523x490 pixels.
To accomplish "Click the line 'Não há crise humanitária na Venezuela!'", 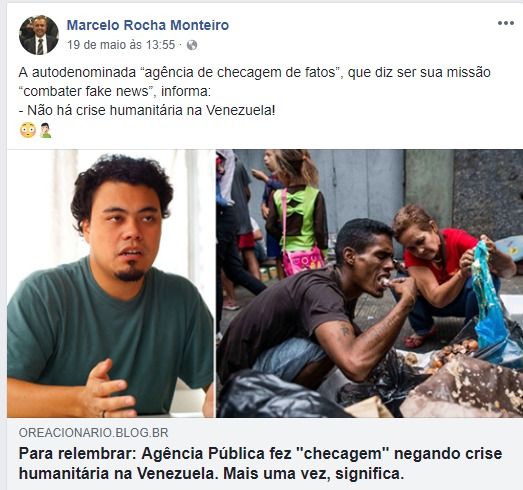I will (x=147, y=110).
